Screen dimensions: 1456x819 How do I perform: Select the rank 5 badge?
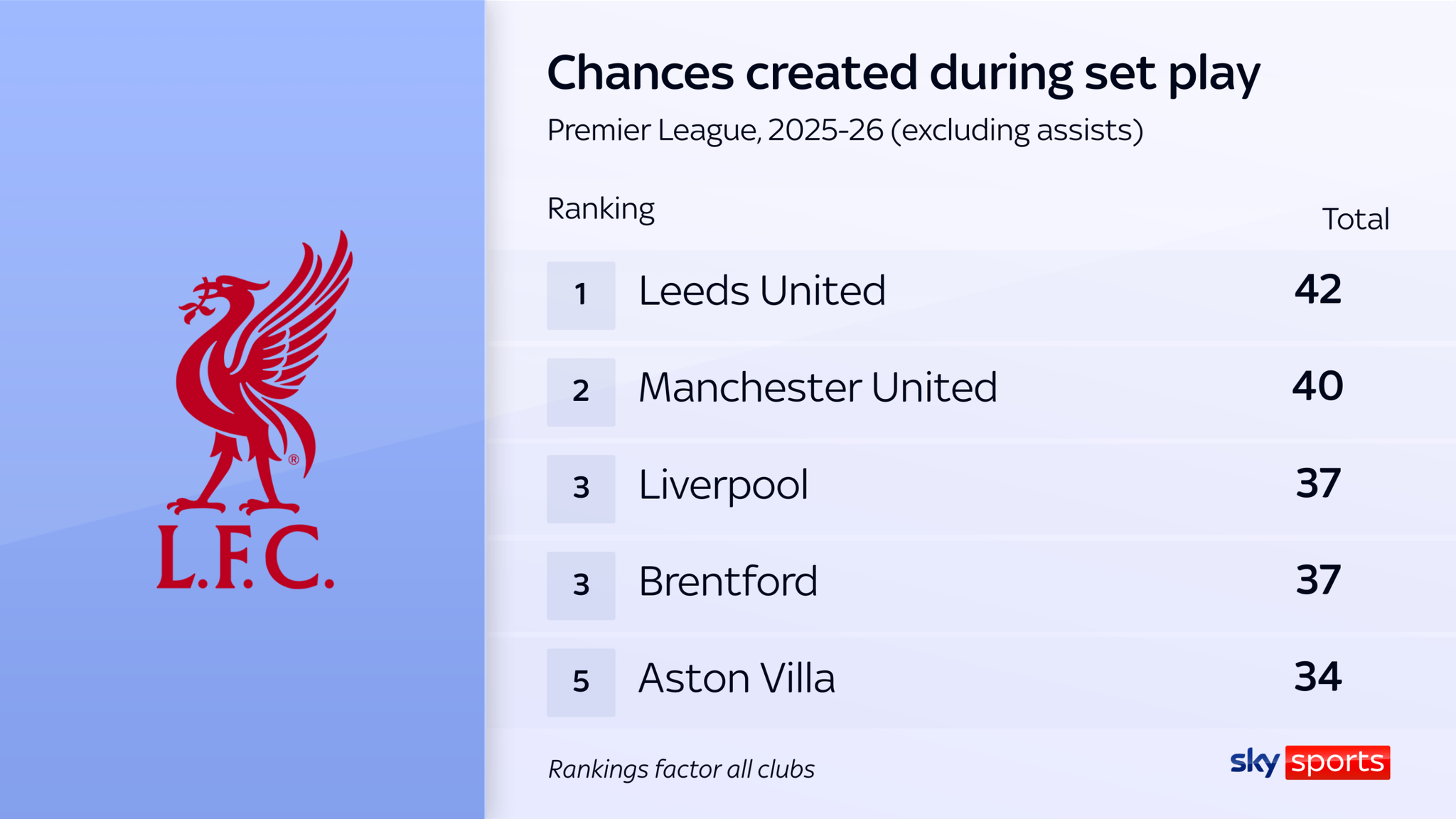click(x=581, y=682)
